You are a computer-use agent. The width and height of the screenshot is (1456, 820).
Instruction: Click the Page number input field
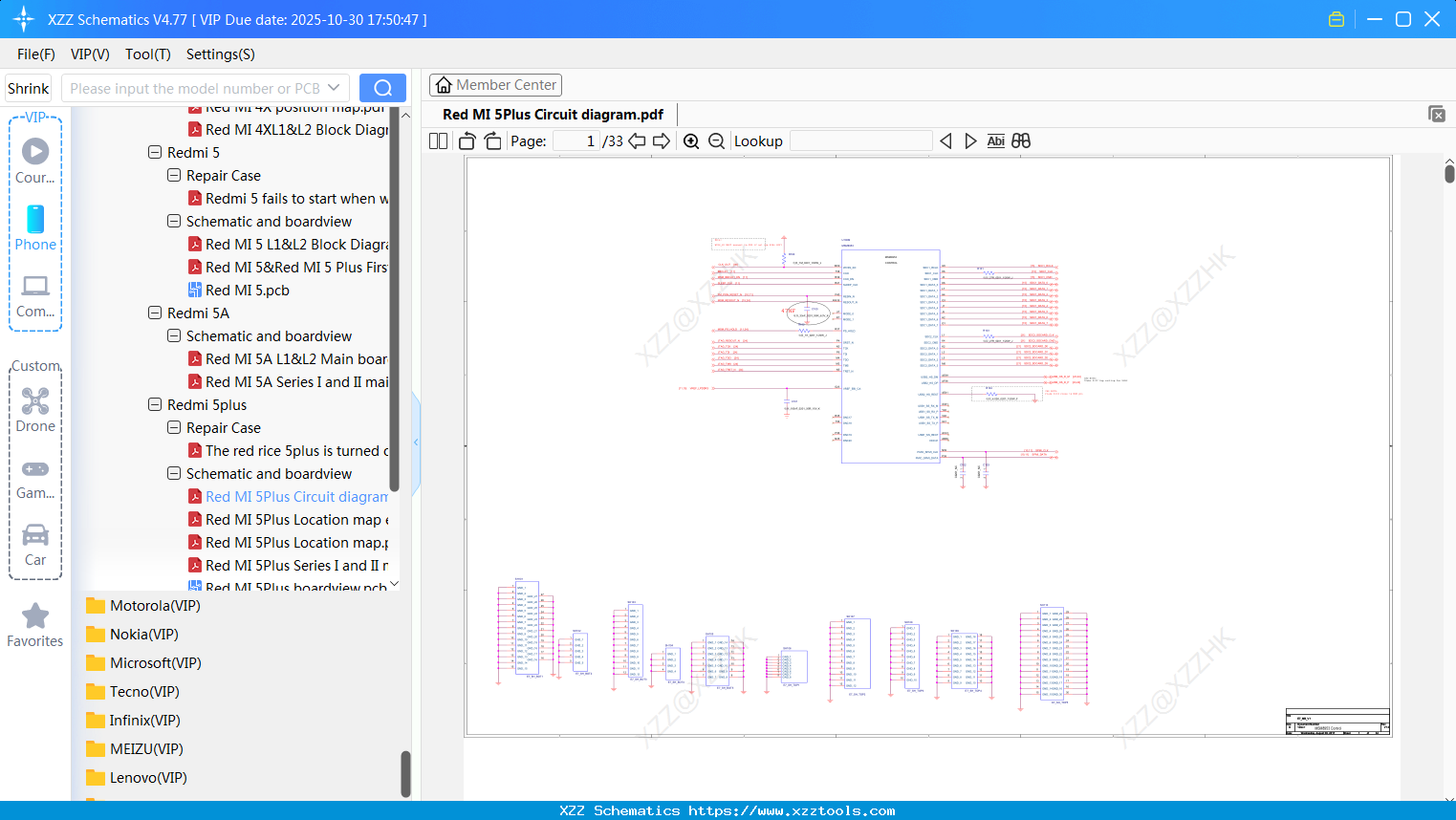pyautogui.click(x=576, y=141)
